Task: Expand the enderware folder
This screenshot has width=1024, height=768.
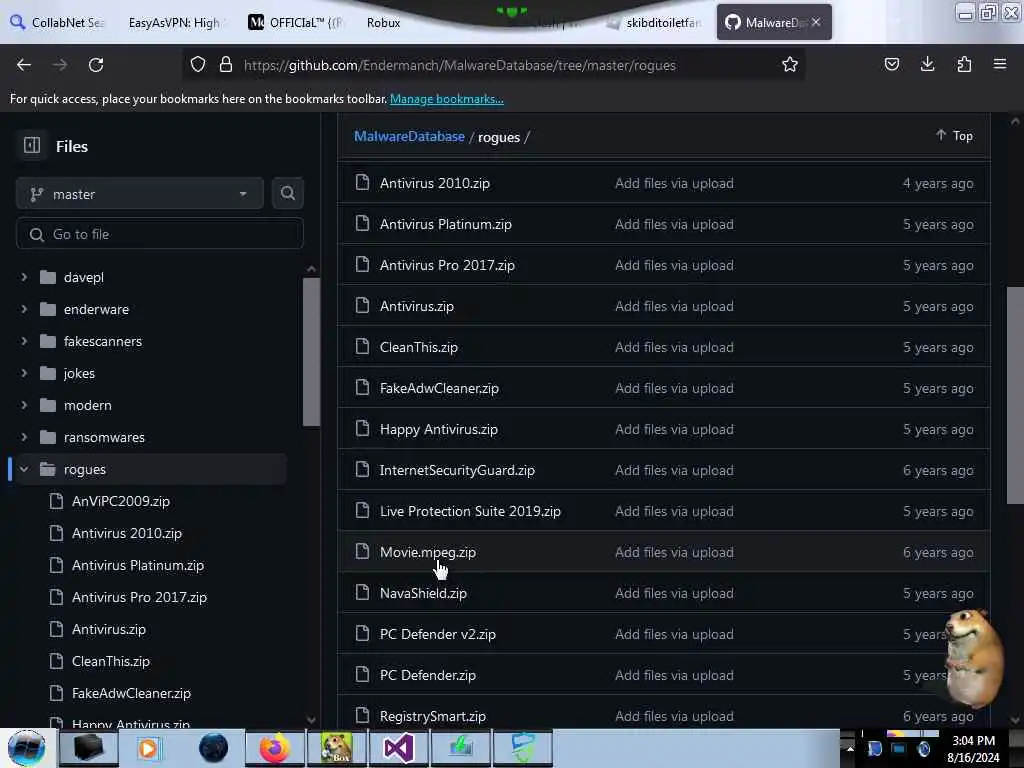Action: tap(24, 309)
